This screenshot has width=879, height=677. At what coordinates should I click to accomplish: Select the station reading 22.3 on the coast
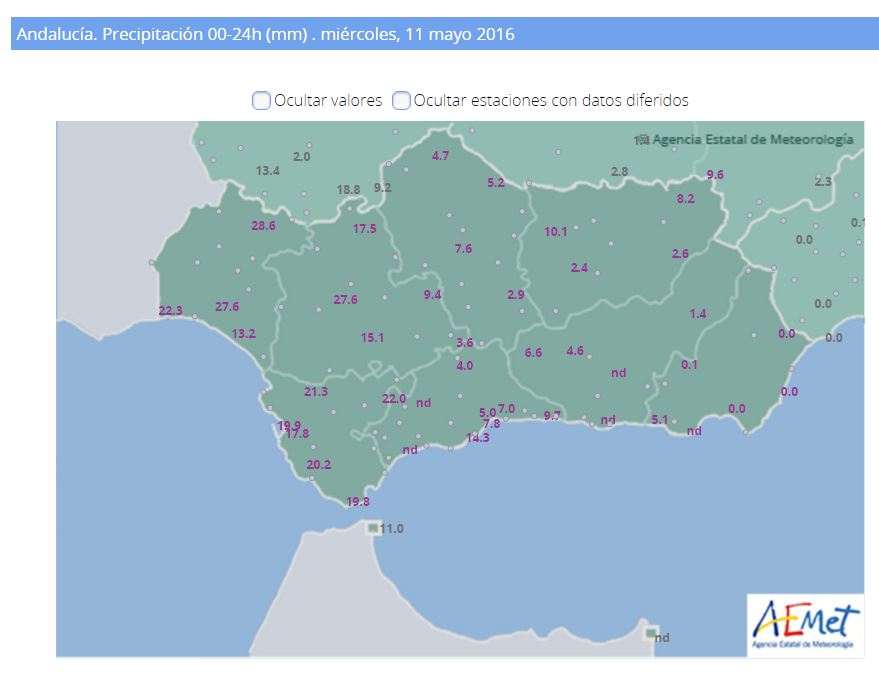pyautogui.click(x=170, y=311)
